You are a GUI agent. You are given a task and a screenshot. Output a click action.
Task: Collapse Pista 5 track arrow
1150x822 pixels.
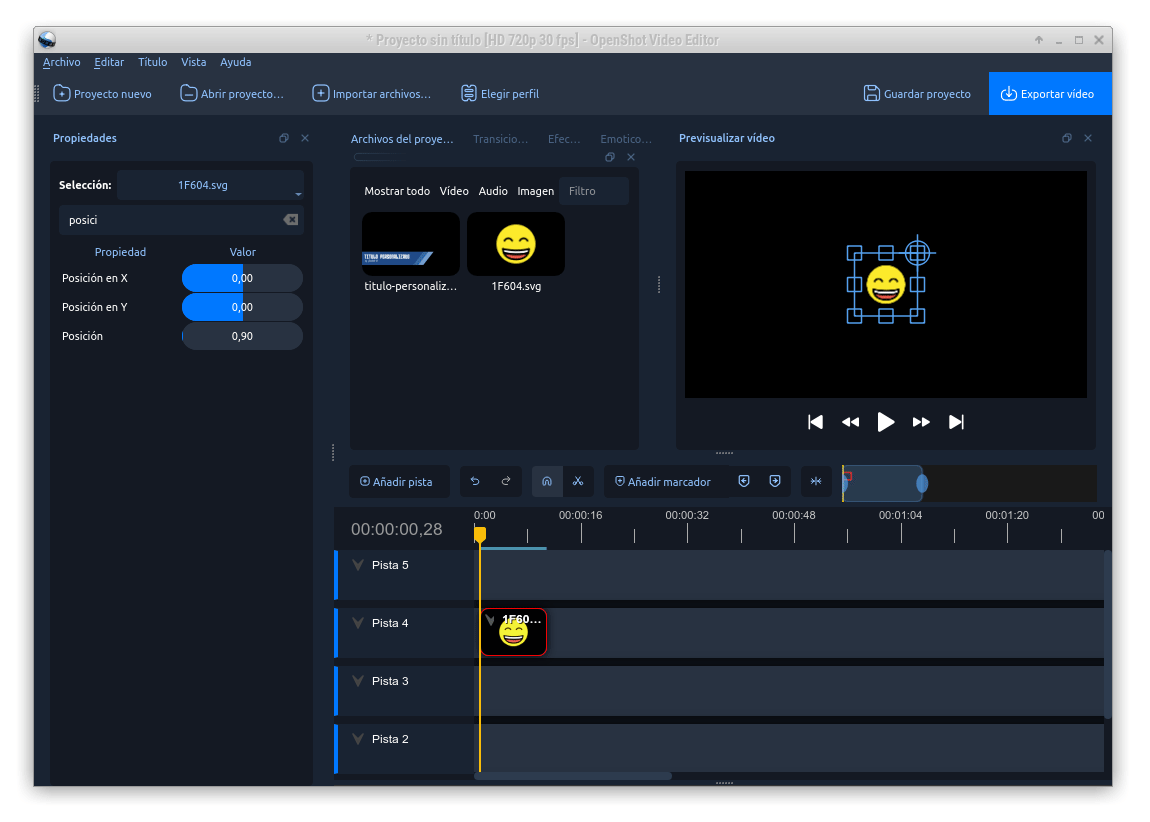coord(358,565)
